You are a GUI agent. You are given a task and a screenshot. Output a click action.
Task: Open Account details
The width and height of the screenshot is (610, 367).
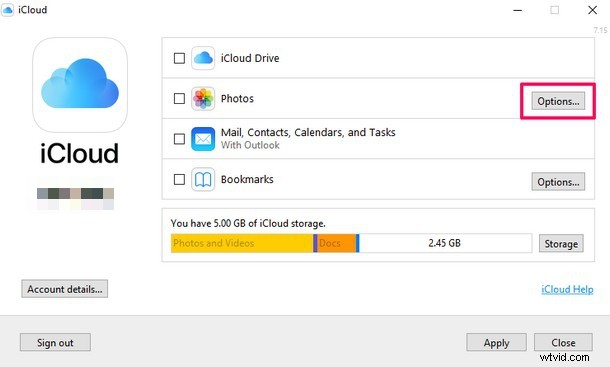tap(65, 289)
